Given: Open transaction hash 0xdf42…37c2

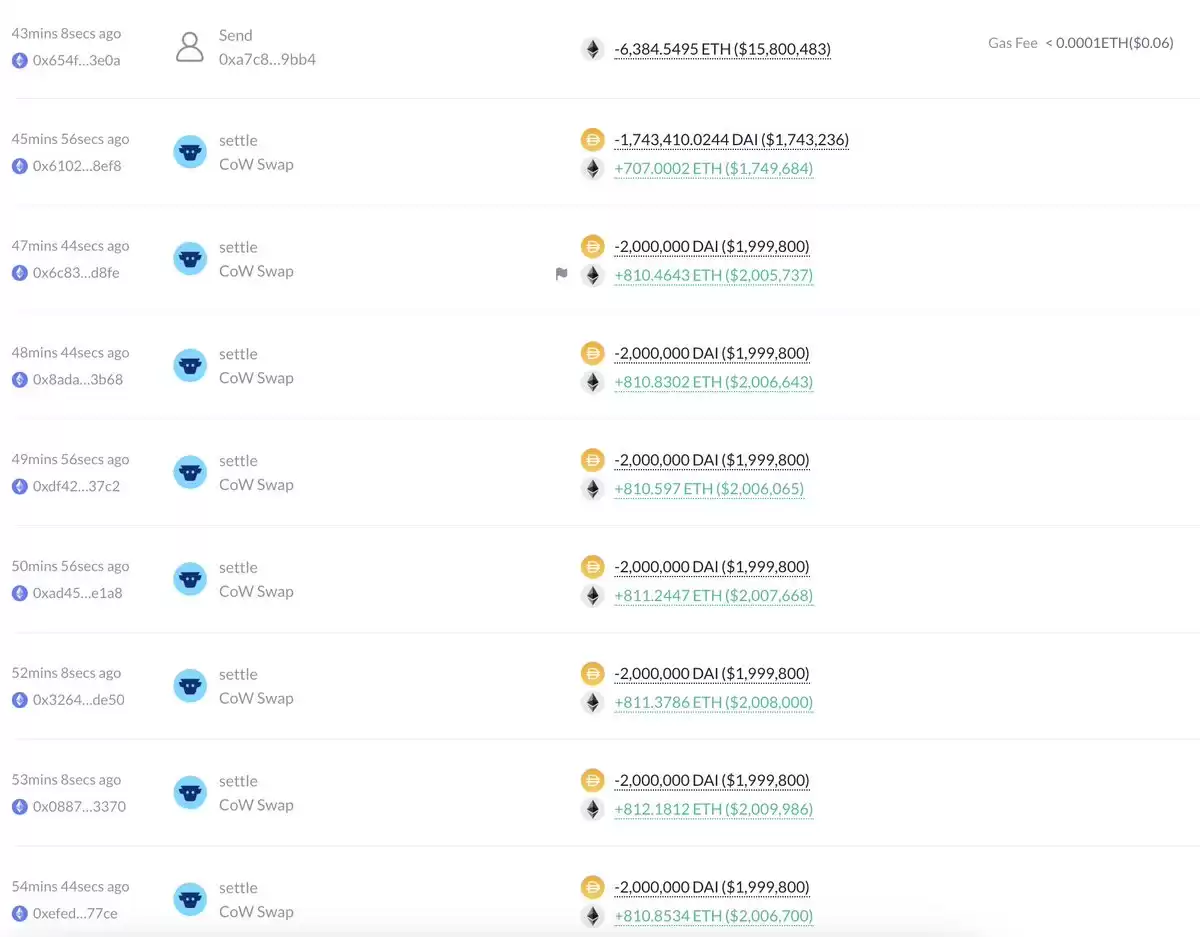Looking at the screenshot, I should click(x=76, y=486).
